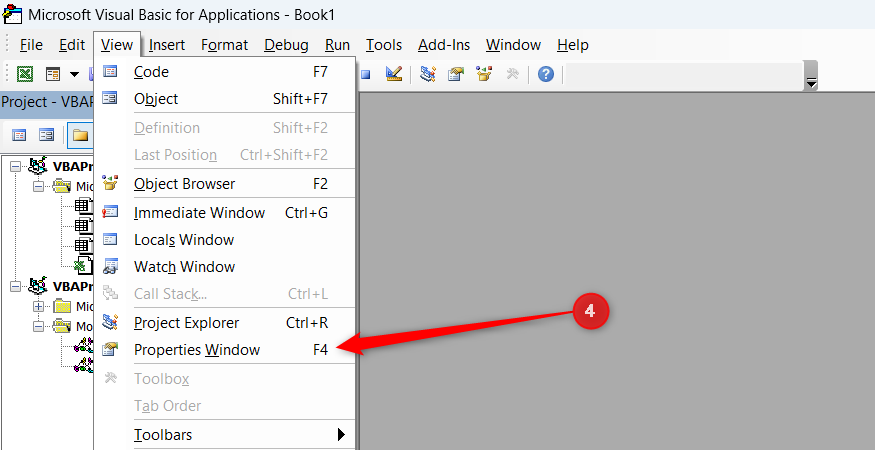
Task: Click the Project panel title bar
Action: coord(47,102)
